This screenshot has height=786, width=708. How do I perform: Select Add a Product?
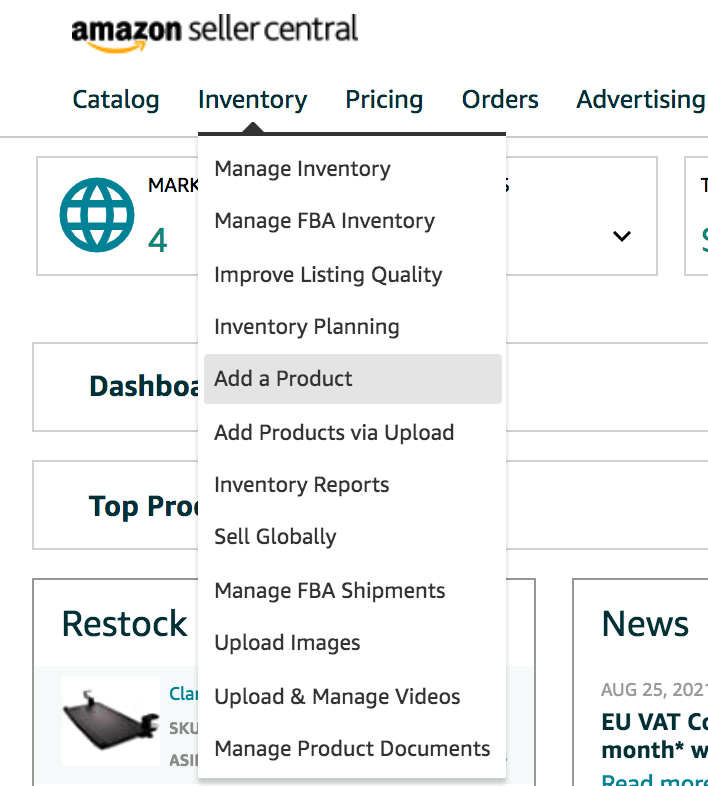(283, 379)
